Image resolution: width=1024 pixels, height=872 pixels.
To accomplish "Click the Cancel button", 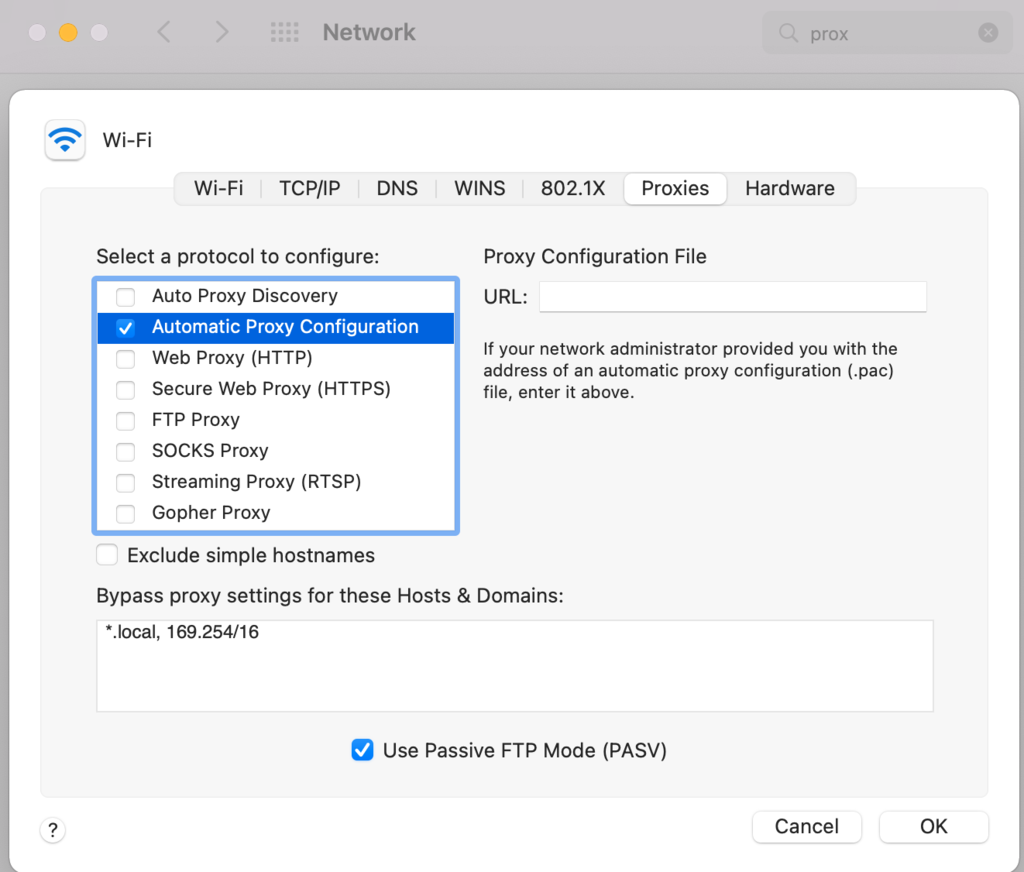I will point(806,827).
